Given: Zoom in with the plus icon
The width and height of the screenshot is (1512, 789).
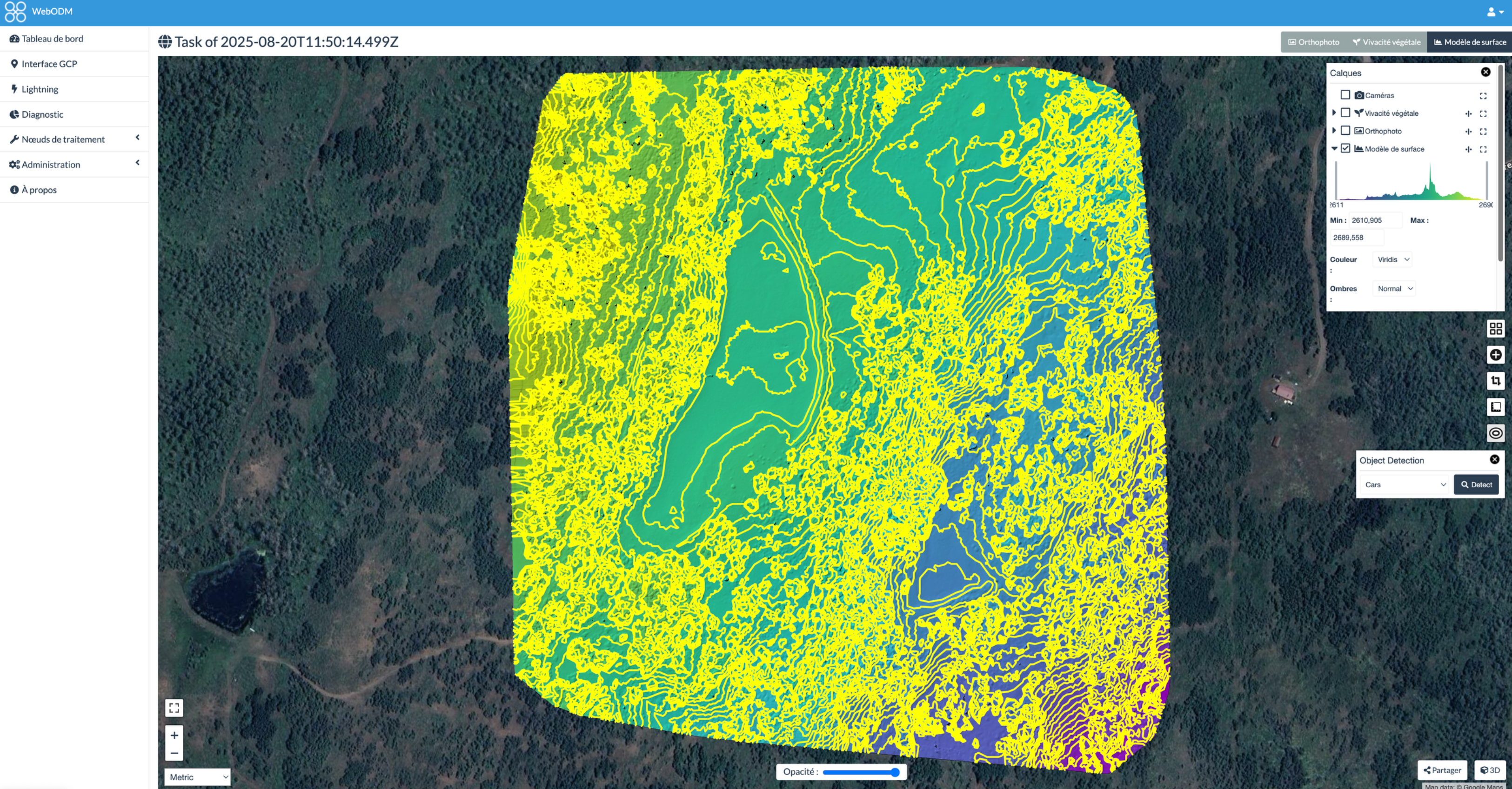Looking at the screenshot, I should pos(174,735).
